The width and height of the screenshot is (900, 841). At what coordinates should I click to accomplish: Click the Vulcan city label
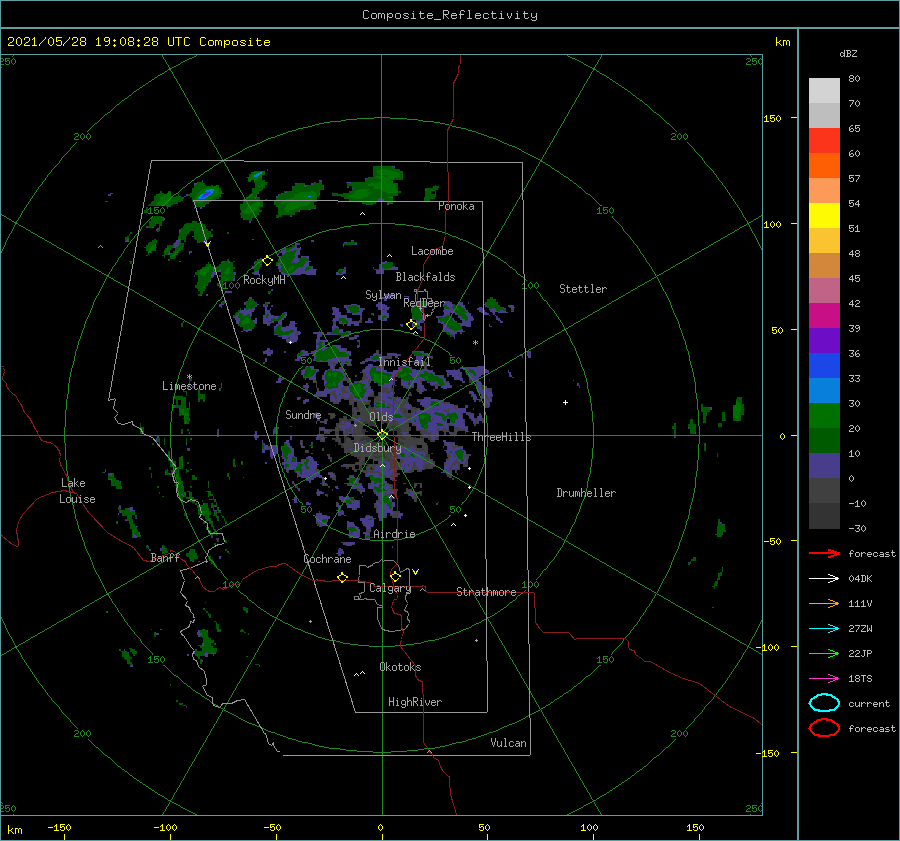click(508, 743)
